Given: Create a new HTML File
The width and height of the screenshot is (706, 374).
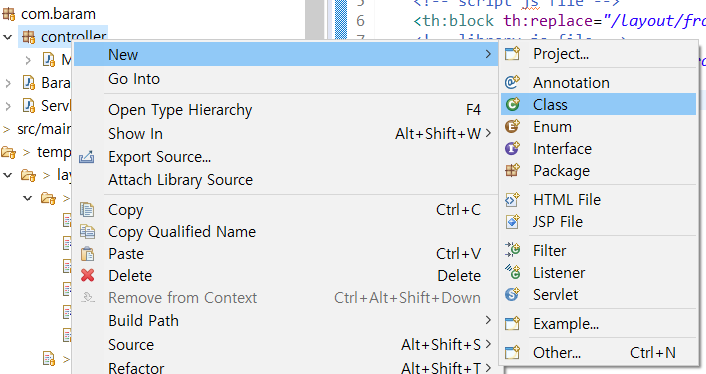Looking at the screenshot, I should click(x=598, y=199).
